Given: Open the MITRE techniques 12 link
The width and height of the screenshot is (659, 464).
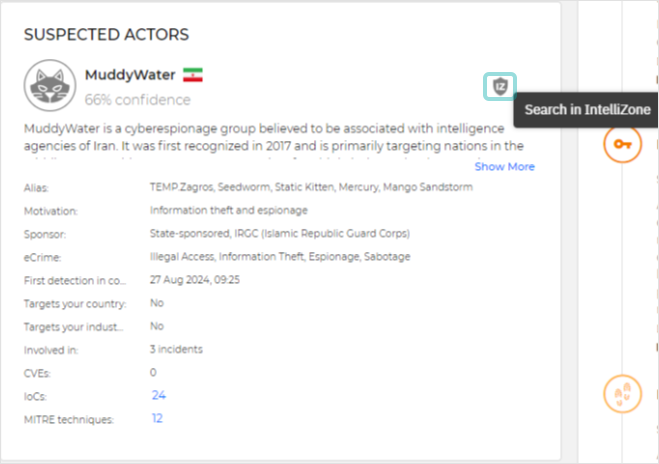Looking at the screenshot, I should (157, 419).
